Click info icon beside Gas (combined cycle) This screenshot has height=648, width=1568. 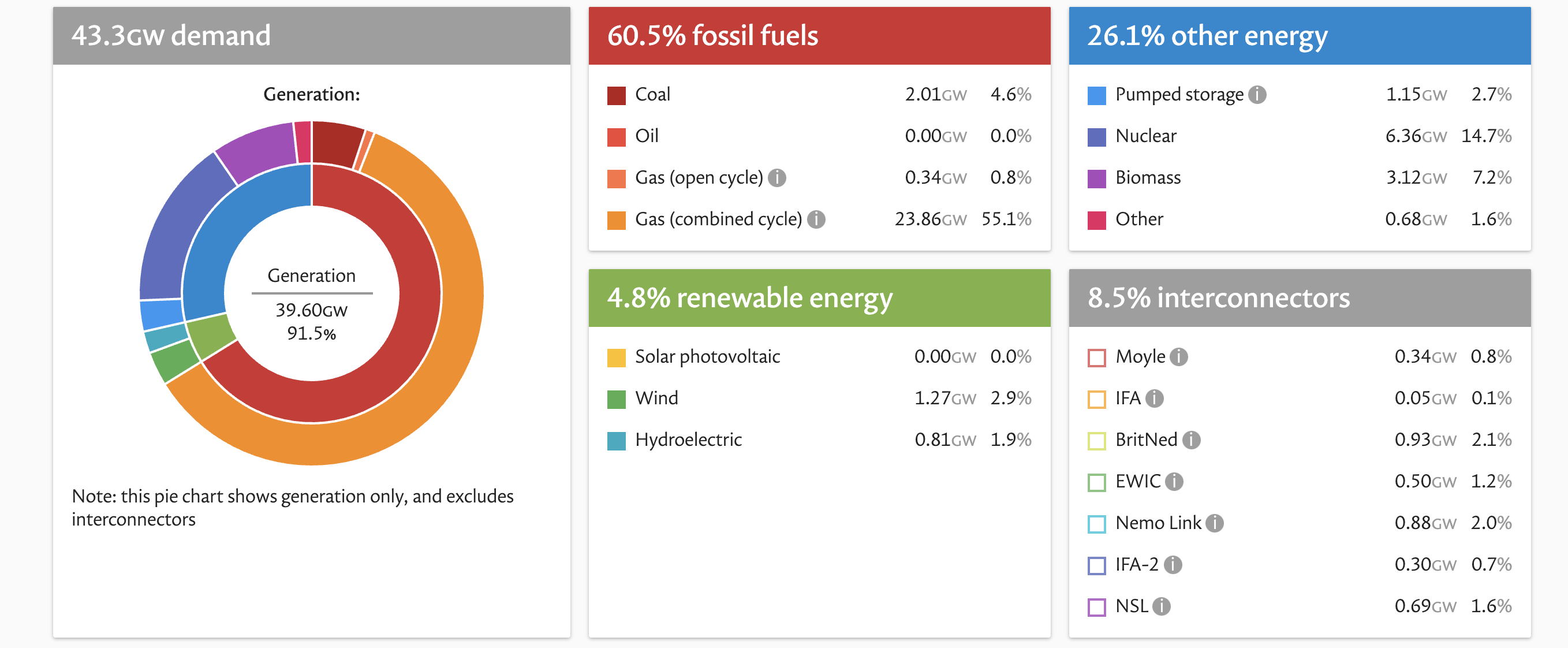tap(816, 219)
